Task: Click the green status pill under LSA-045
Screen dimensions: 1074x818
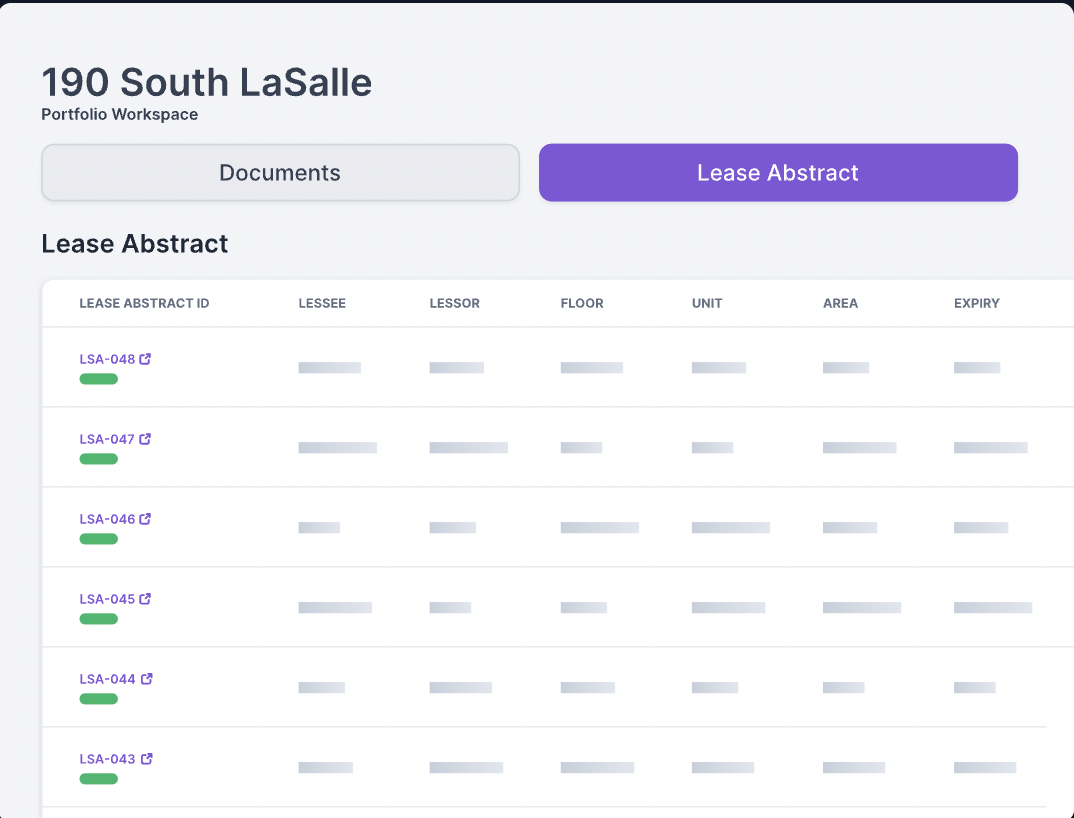Action: pyautogui.click(x=99, y=619)
